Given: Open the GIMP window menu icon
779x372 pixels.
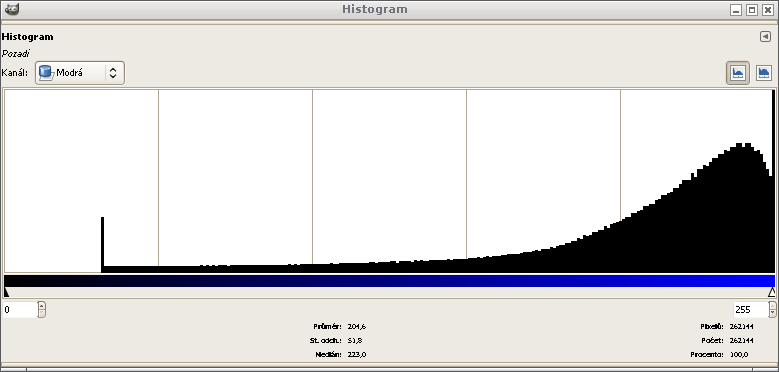Looking at the screenshot, I should [11, 9].
